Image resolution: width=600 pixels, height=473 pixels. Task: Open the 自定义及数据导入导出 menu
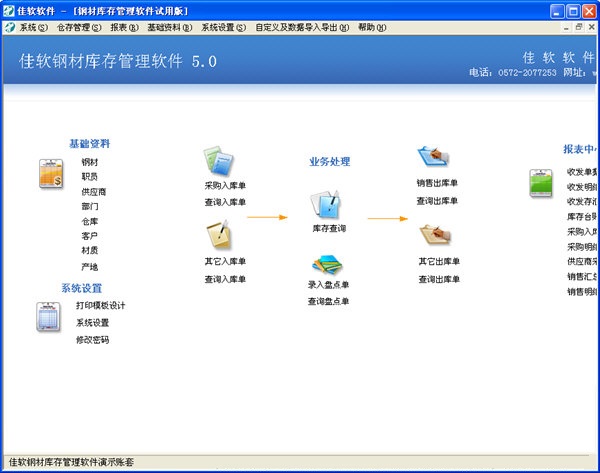302,28
